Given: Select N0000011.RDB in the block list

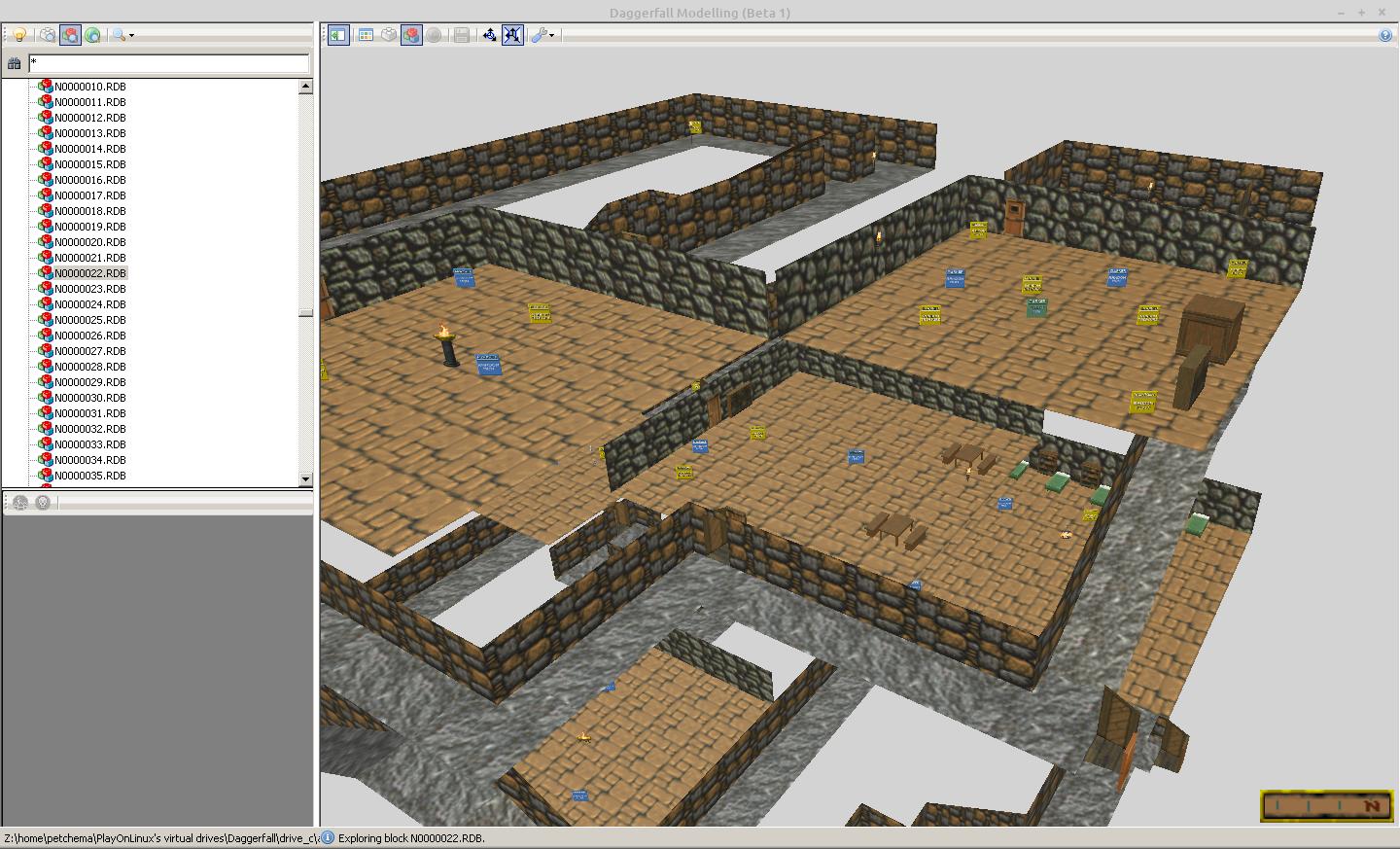Looking at the screenshot, I should (x=89, y=102).
